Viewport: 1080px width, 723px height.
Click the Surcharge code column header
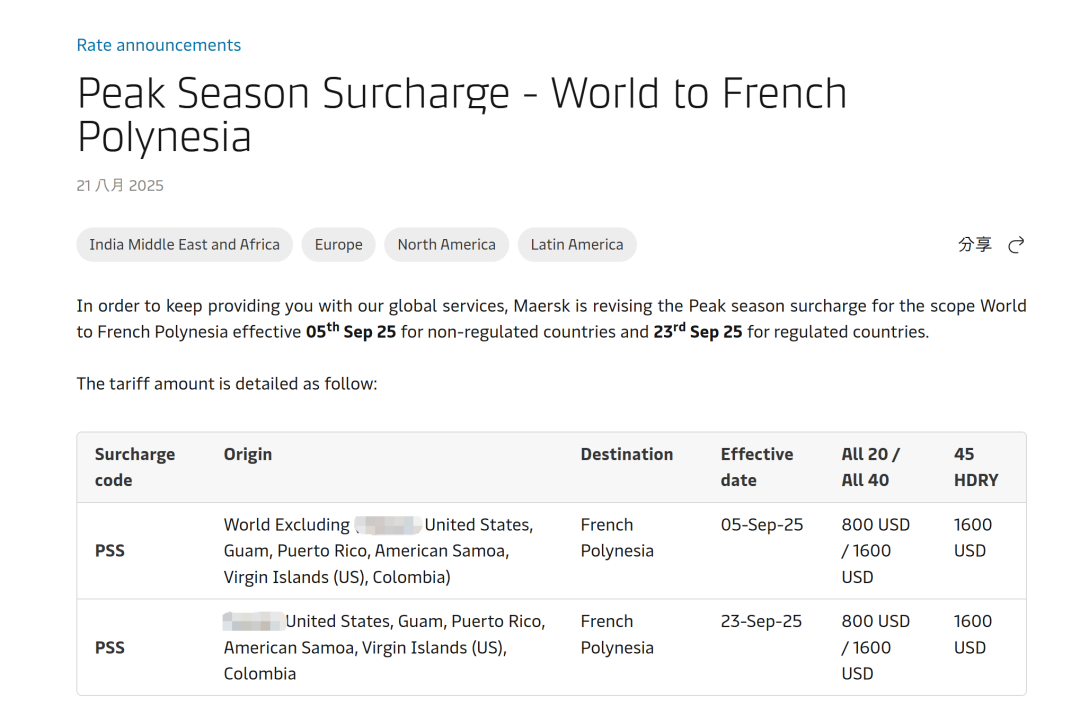coord(134,467)
